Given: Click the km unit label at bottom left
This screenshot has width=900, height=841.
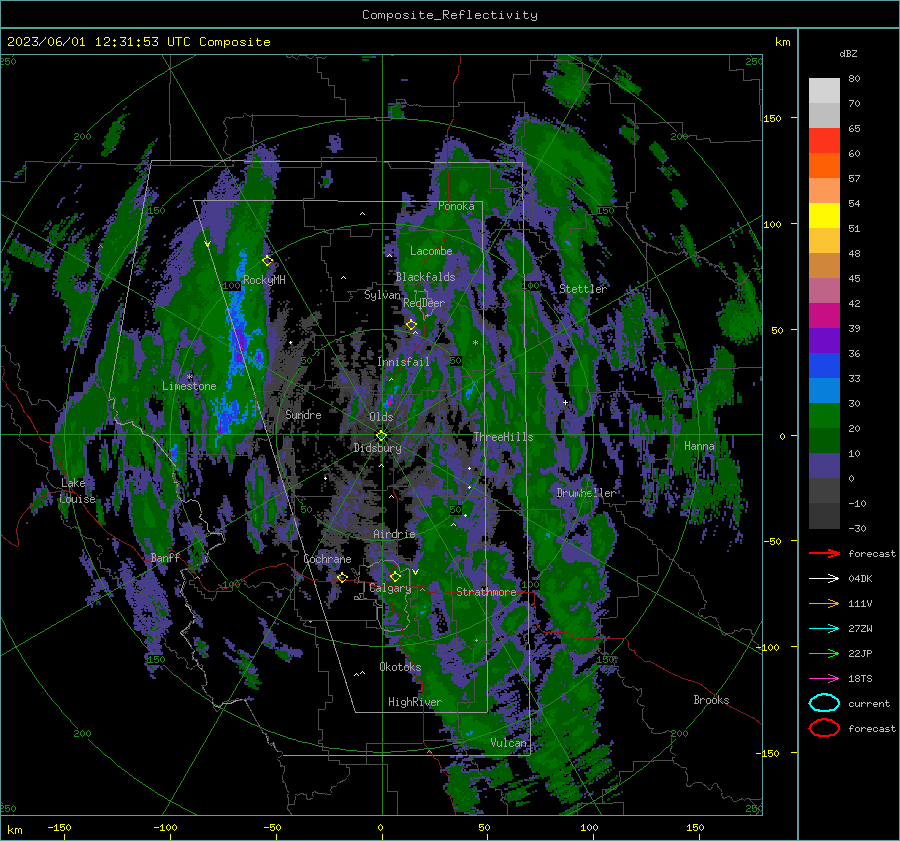Looking at the screenshot, I should click(14, 830).
